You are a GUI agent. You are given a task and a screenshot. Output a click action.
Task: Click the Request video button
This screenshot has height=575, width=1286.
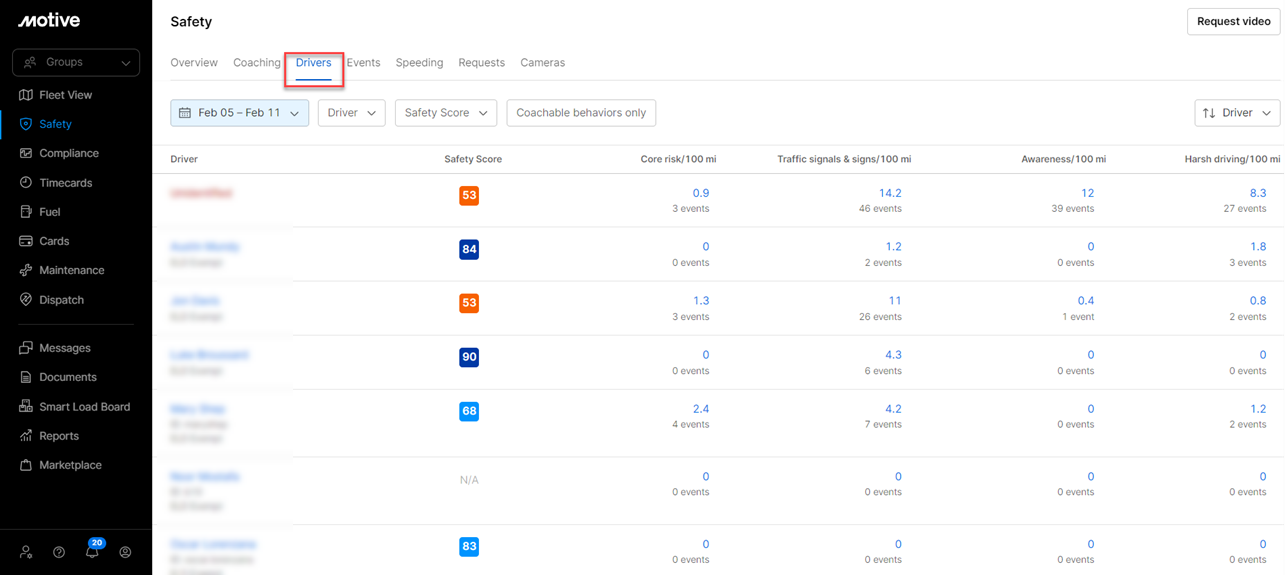pos(1233,21)
